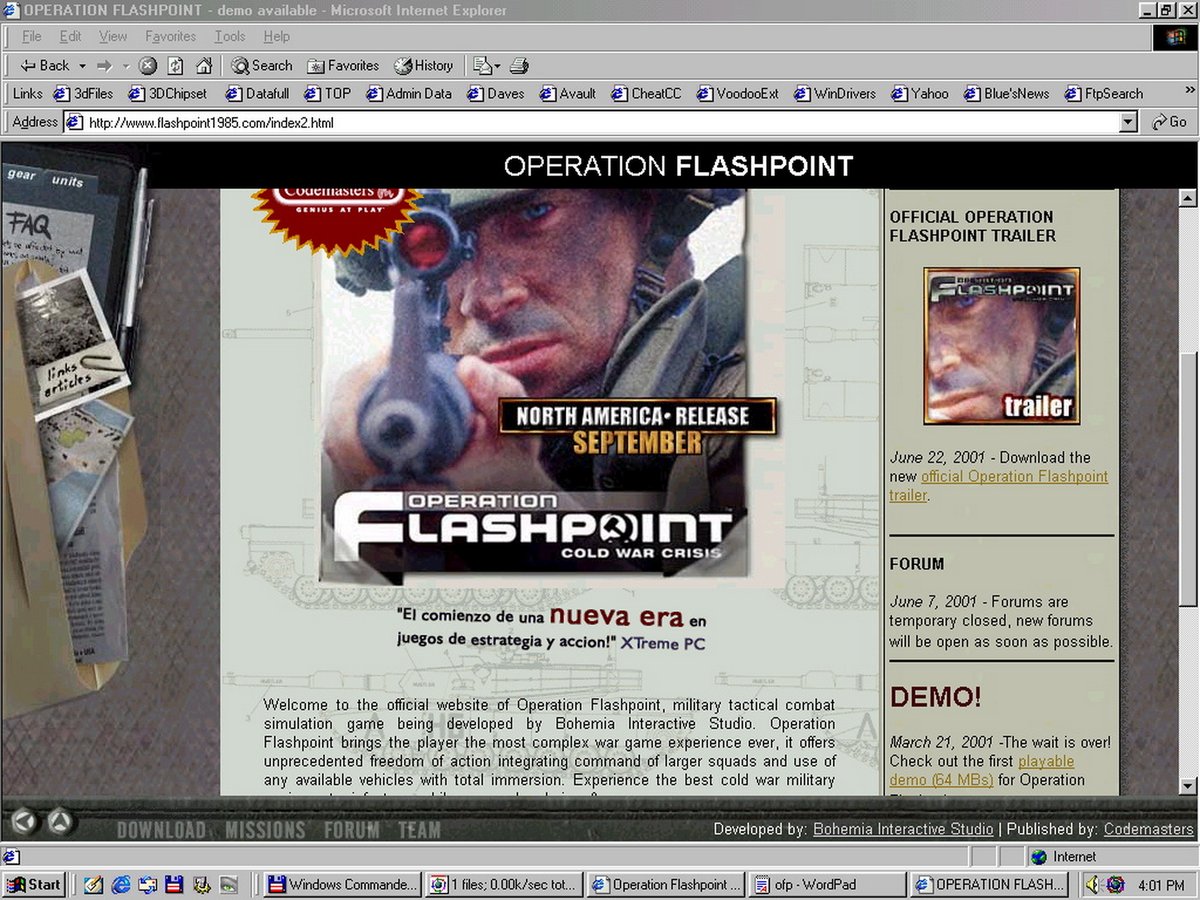Open the Yahoo links bar shortcut
Screen dimensions: 1200x900
[920, 94]
